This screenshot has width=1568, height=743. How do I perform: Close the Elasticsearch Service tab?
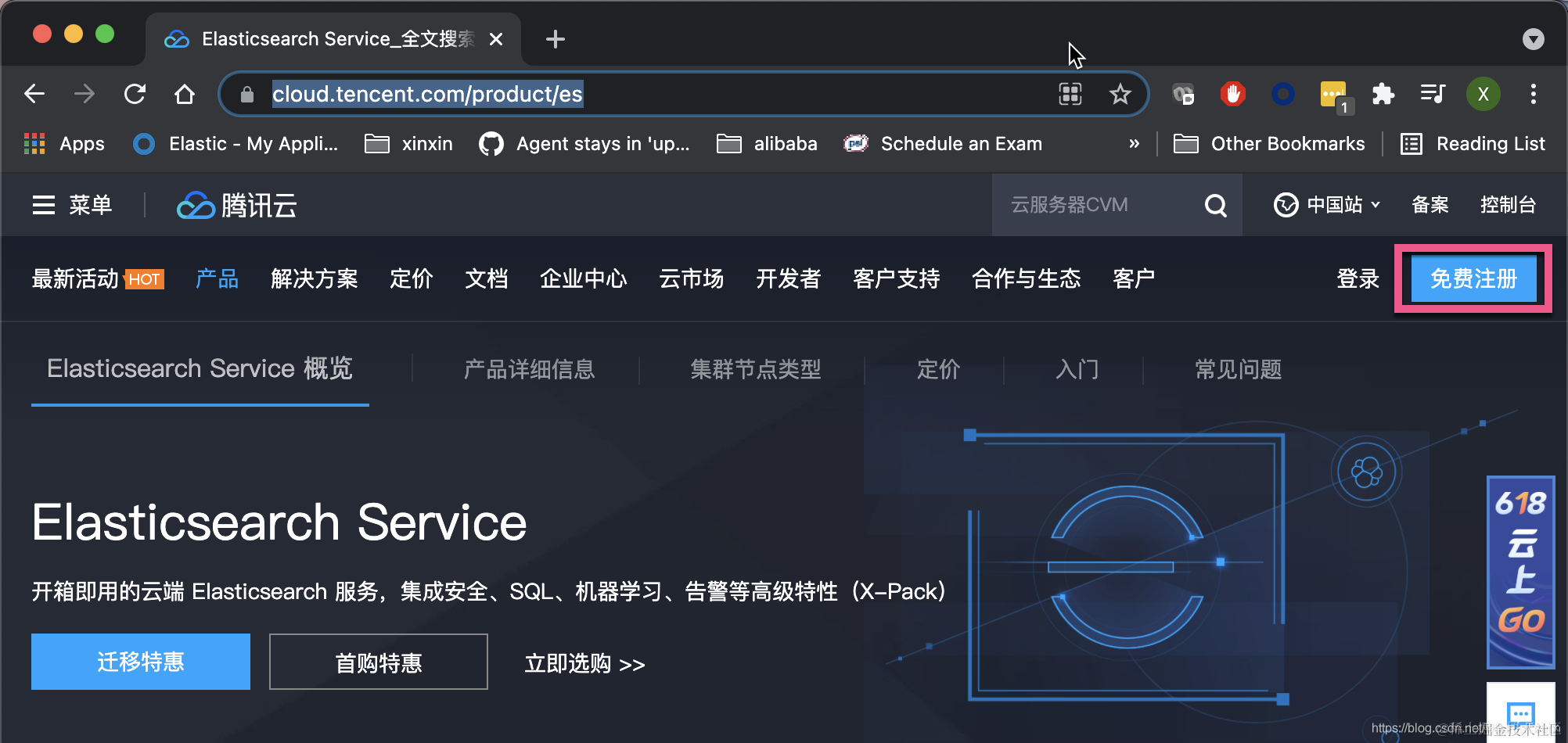495,39
